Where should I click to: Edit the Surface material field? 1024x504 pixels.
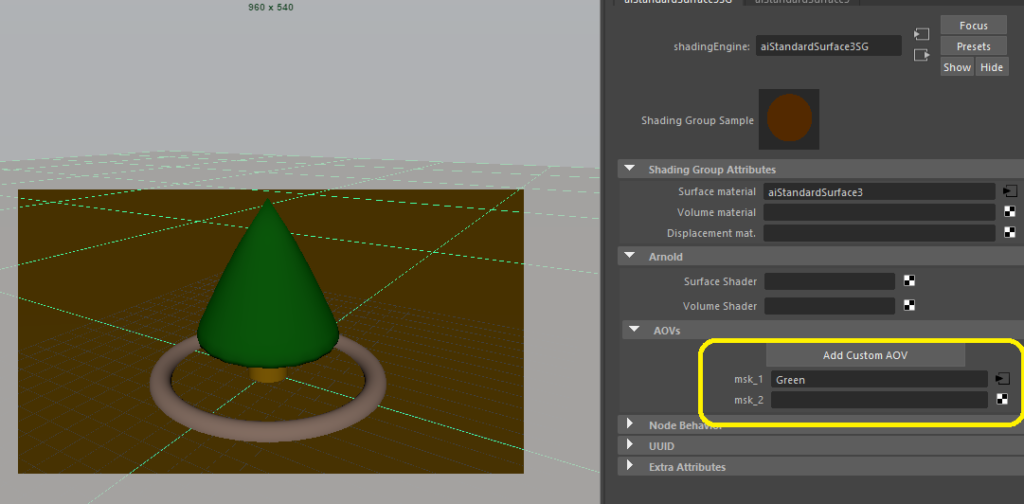(x=879, y=192)
